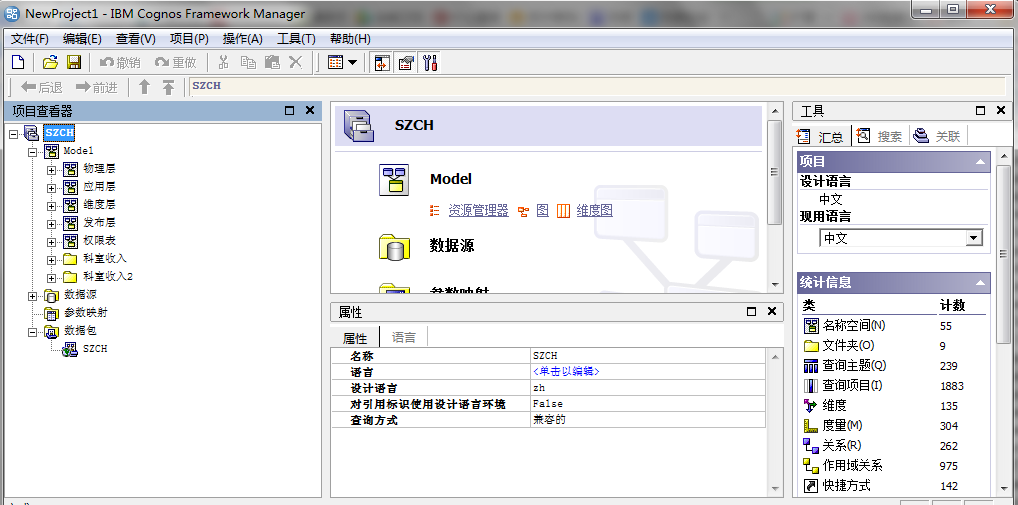Click the New project toolbar icon
Screen dimensions: 1018x505
(18, 62)
